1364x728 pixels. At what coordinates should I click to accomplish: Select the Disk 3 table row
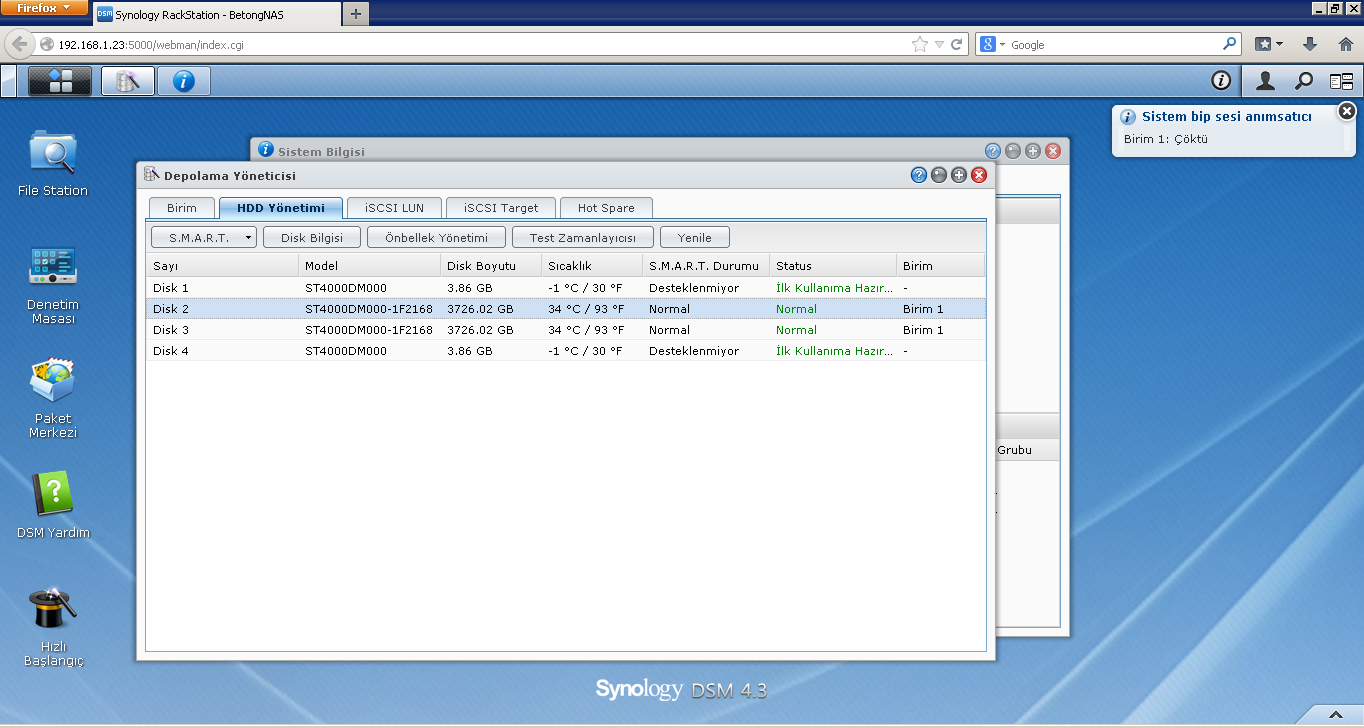565,330
